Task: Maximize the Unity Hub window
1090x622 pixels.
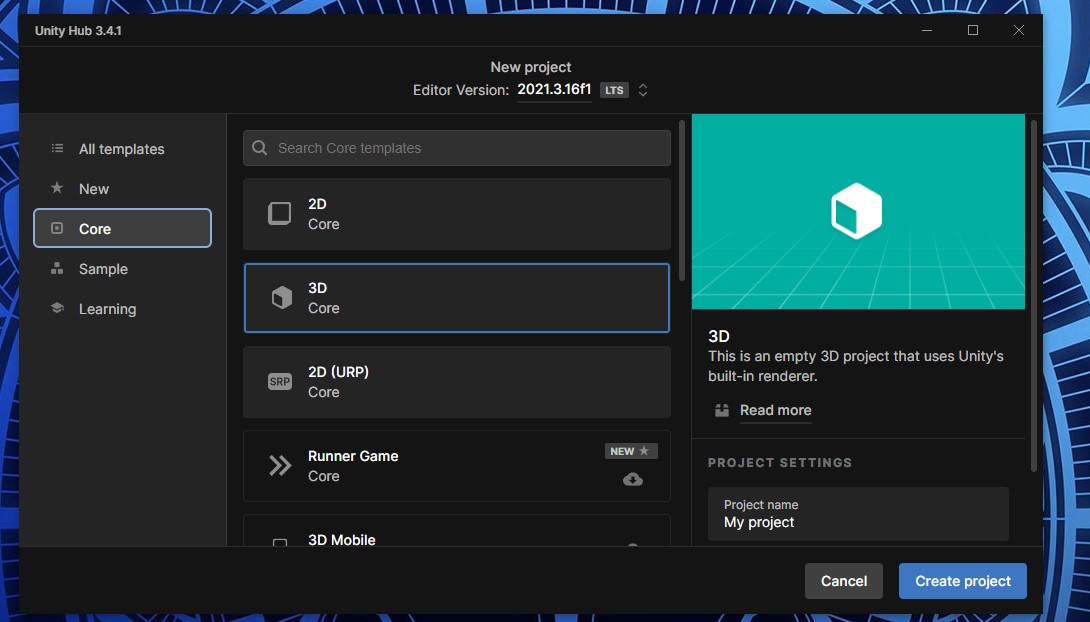Action: click(x=973, y=31)
